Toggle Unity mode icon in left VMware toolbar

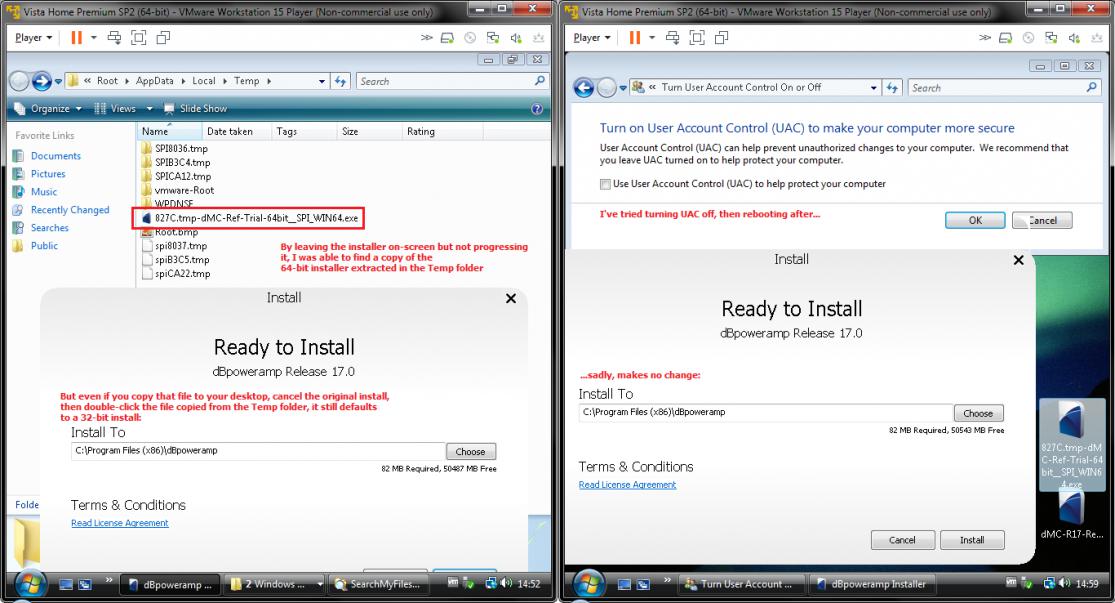point(163,38)
